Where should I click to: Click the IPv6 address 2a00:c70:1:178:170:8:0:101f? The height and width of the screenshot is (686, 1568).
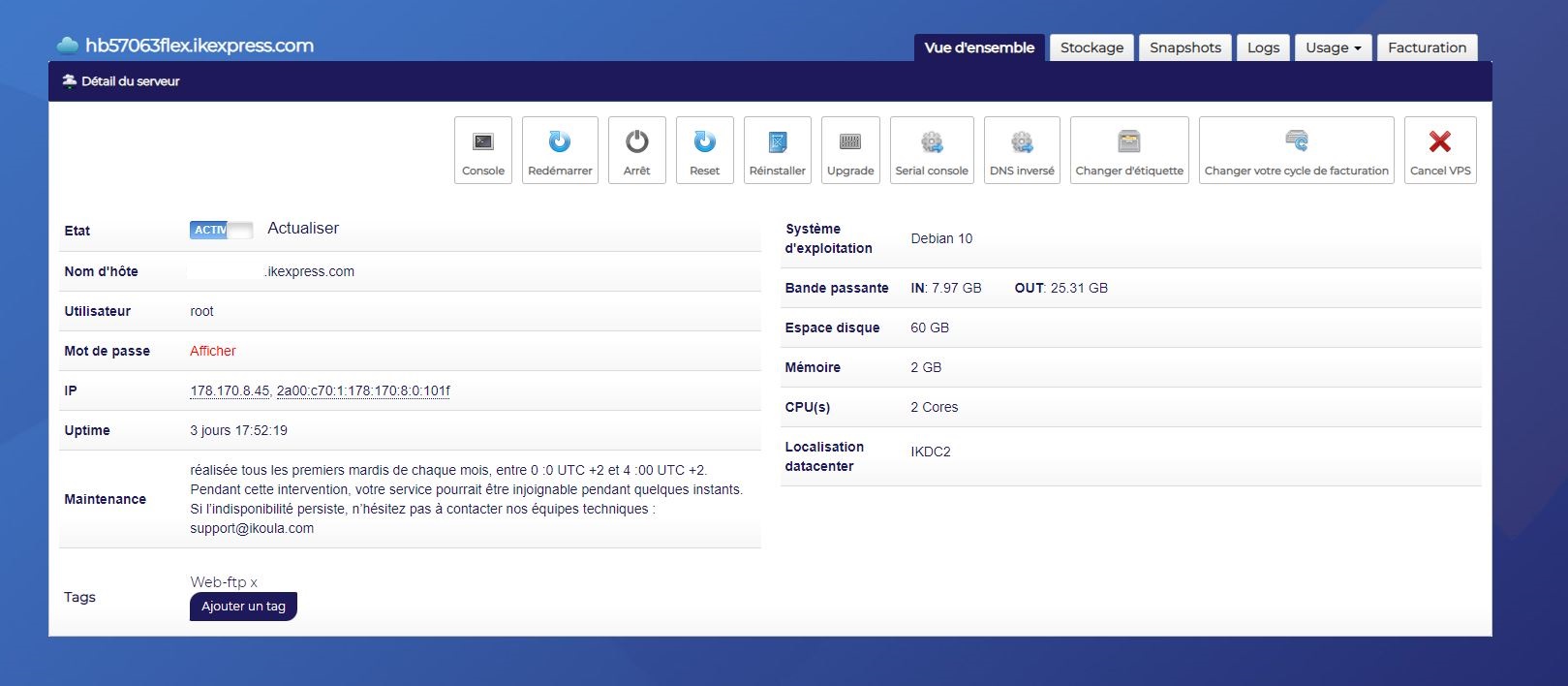(x=363, y=390)
